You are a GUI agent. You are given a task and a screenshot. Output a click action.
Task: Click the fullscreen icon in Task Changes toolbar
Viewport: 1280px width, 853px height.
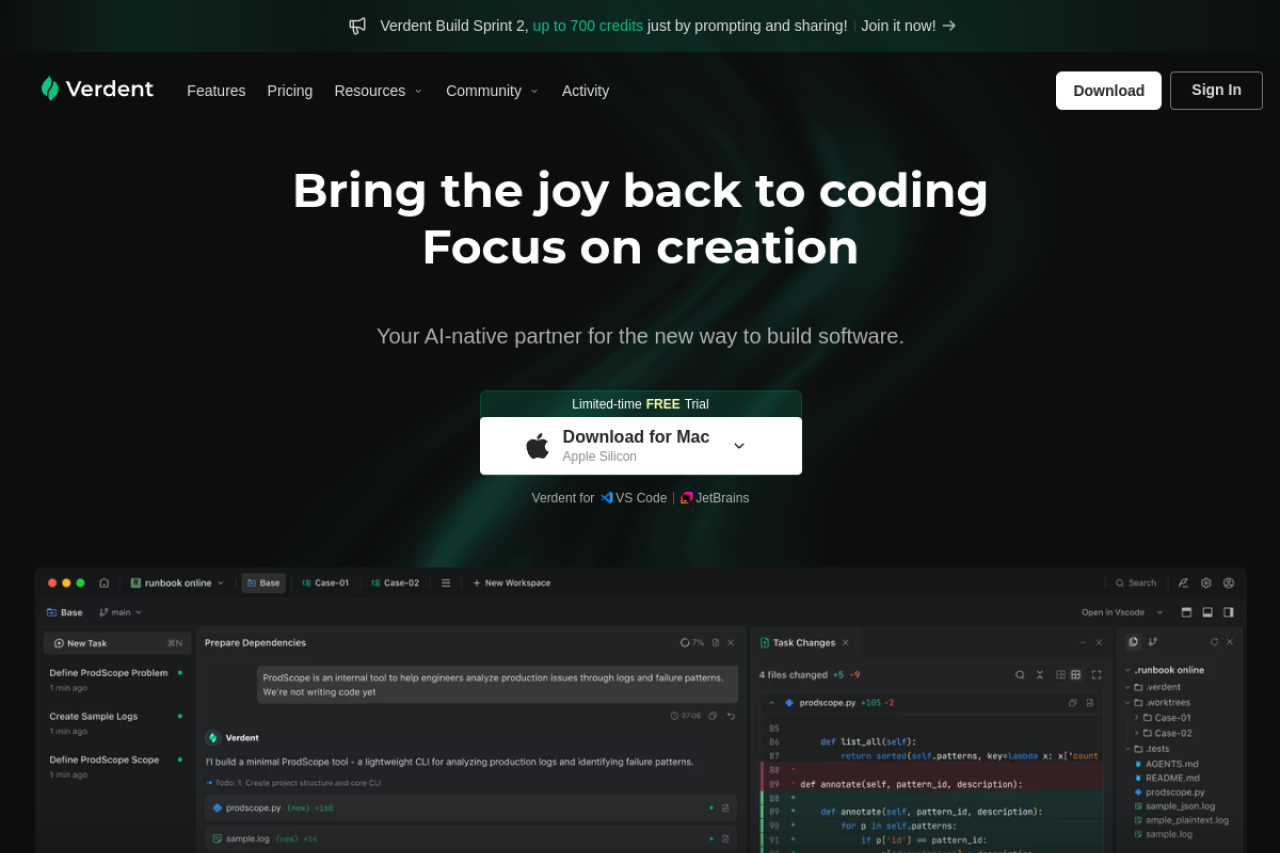[1096, 675]
